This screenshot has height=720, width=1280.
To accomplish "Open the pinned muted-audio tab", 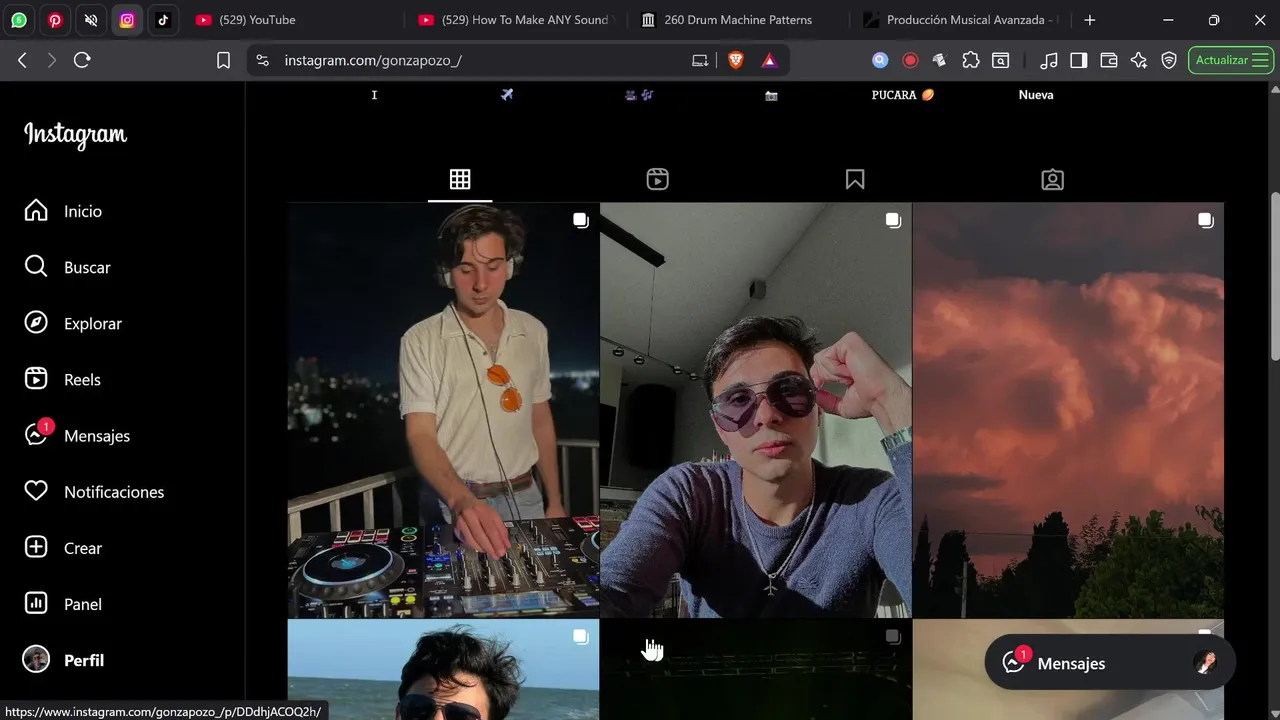I will click(91, 20).
